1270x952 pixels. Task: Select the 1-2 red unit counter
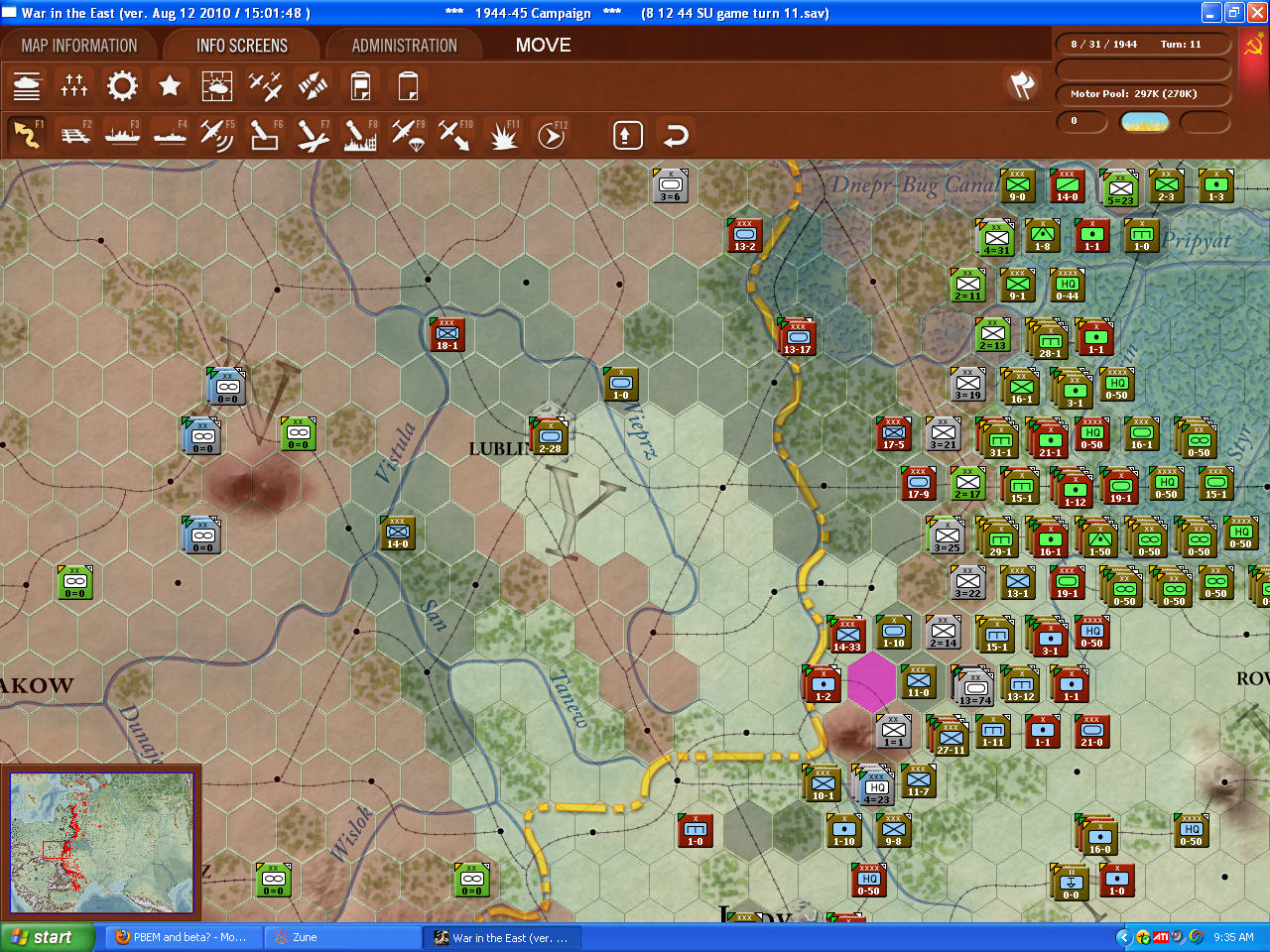[x=823, y=684]
